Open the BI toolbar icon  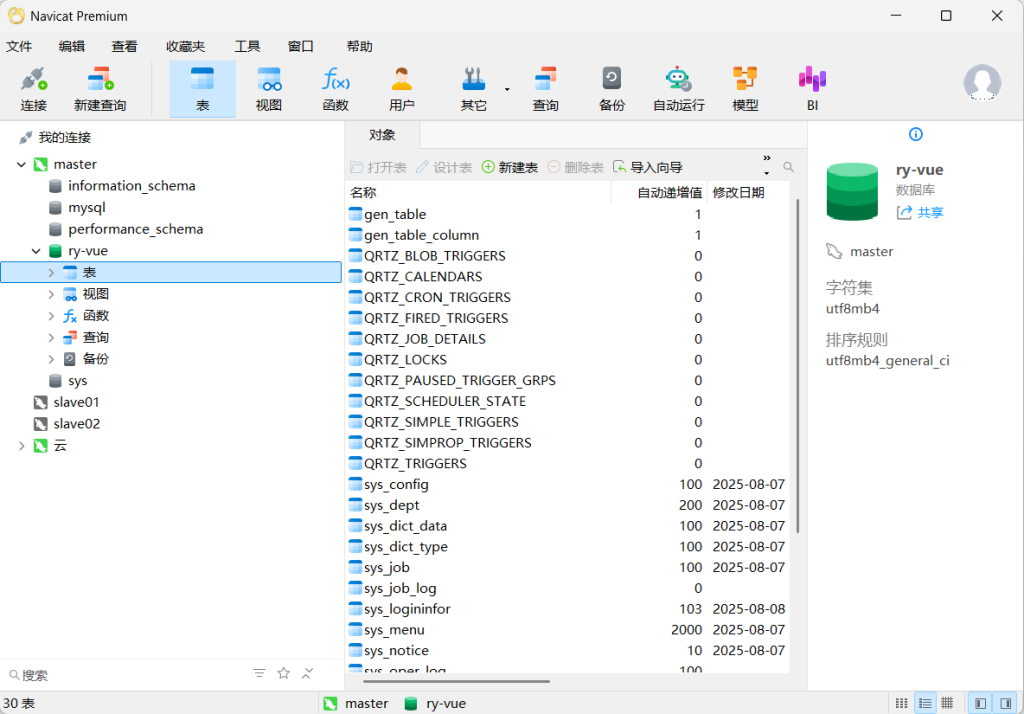tap(812, 88)
